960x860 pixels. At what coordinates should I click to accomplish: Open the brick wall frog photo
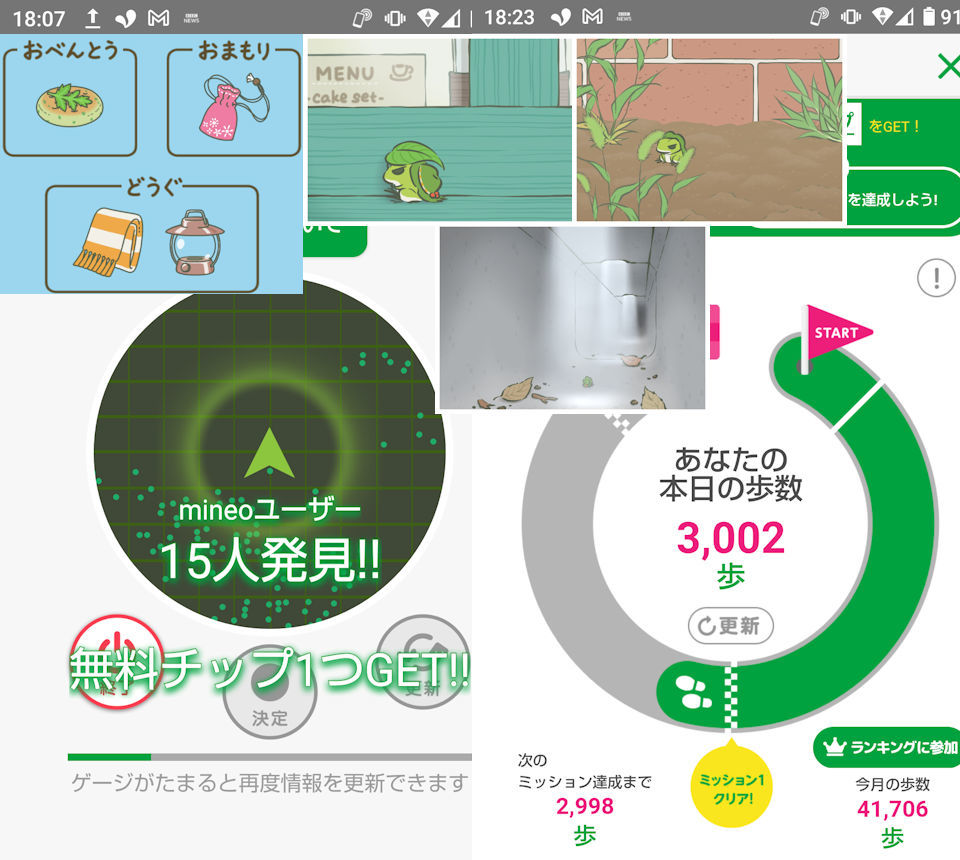pyautogui.click(x=710, y=129)
